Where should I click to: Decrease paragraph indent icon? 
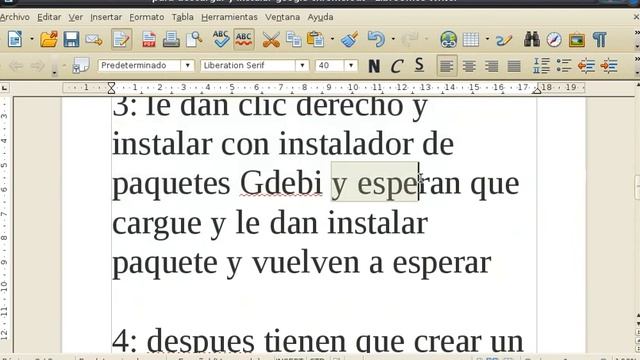pyautogui.click(x=586, y=66)
